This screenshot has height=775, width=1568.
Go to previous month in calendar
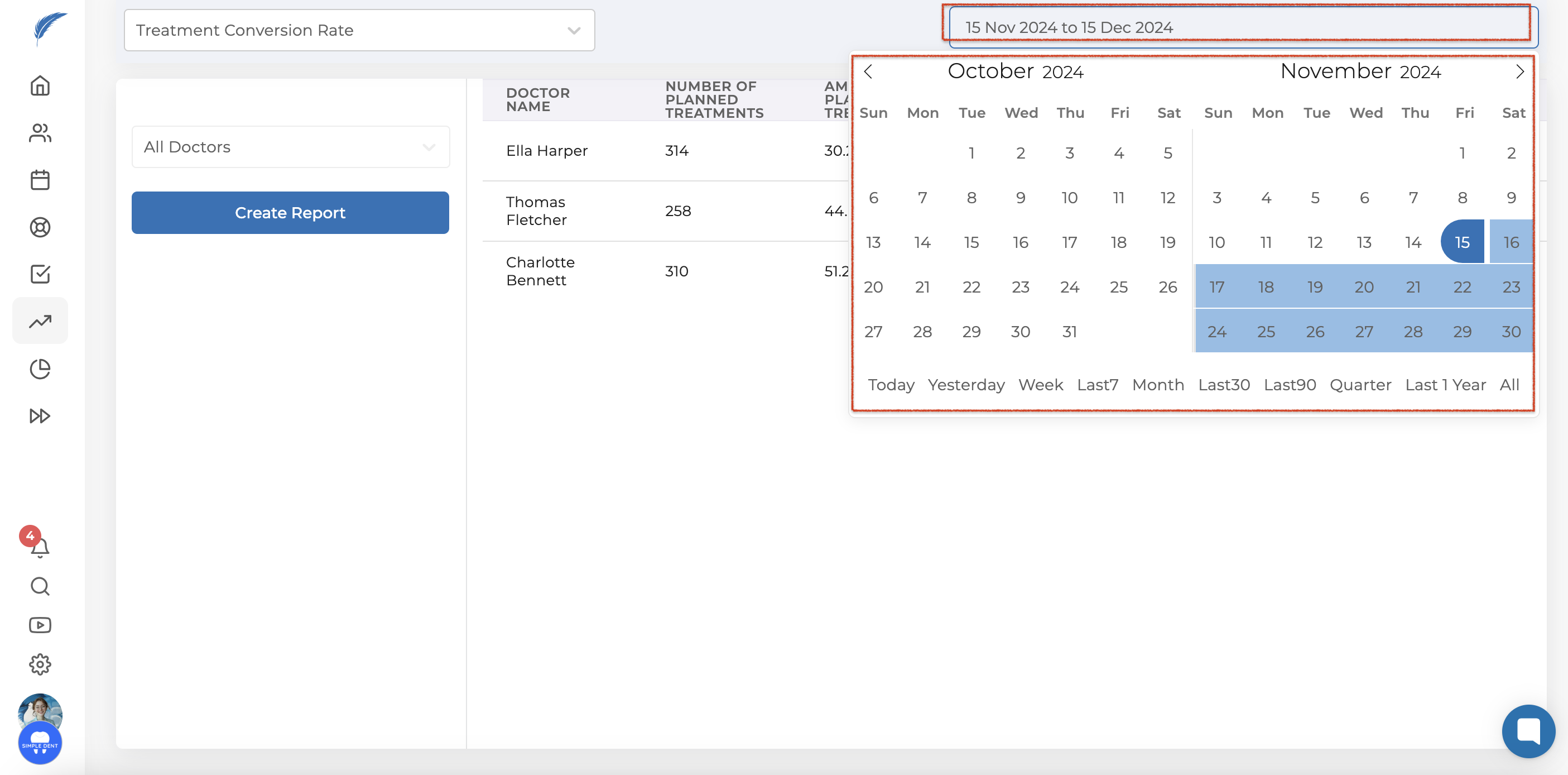(x=869, y=72)
